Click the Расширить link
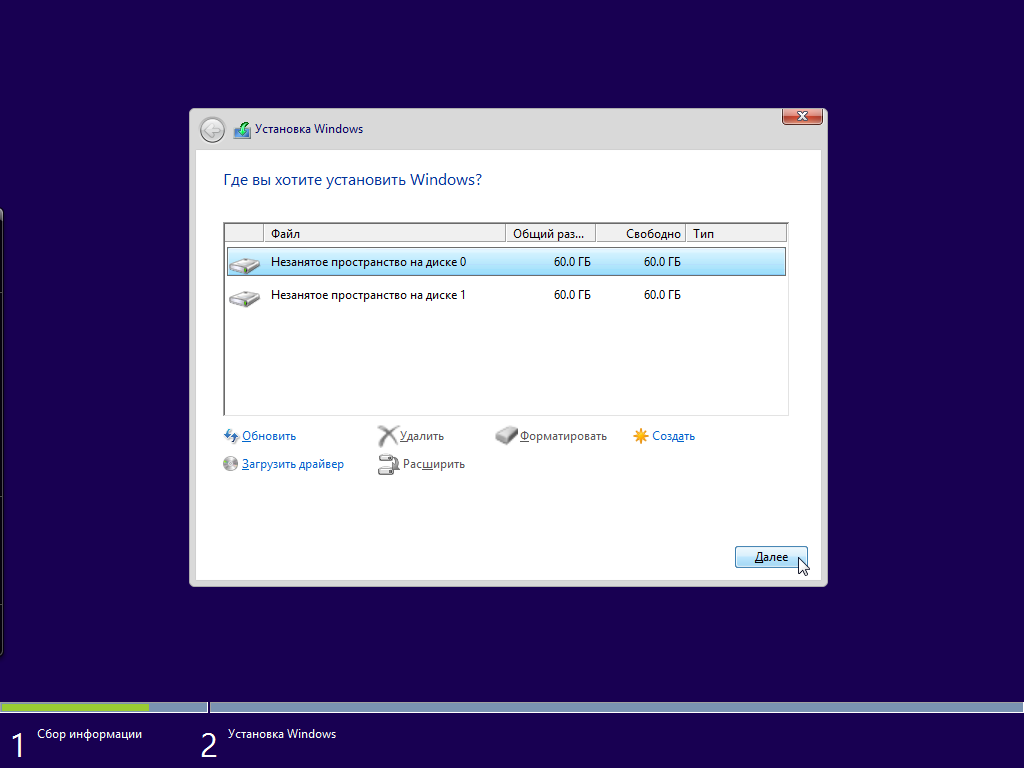The image size is (1024, 768). (434, 464)
